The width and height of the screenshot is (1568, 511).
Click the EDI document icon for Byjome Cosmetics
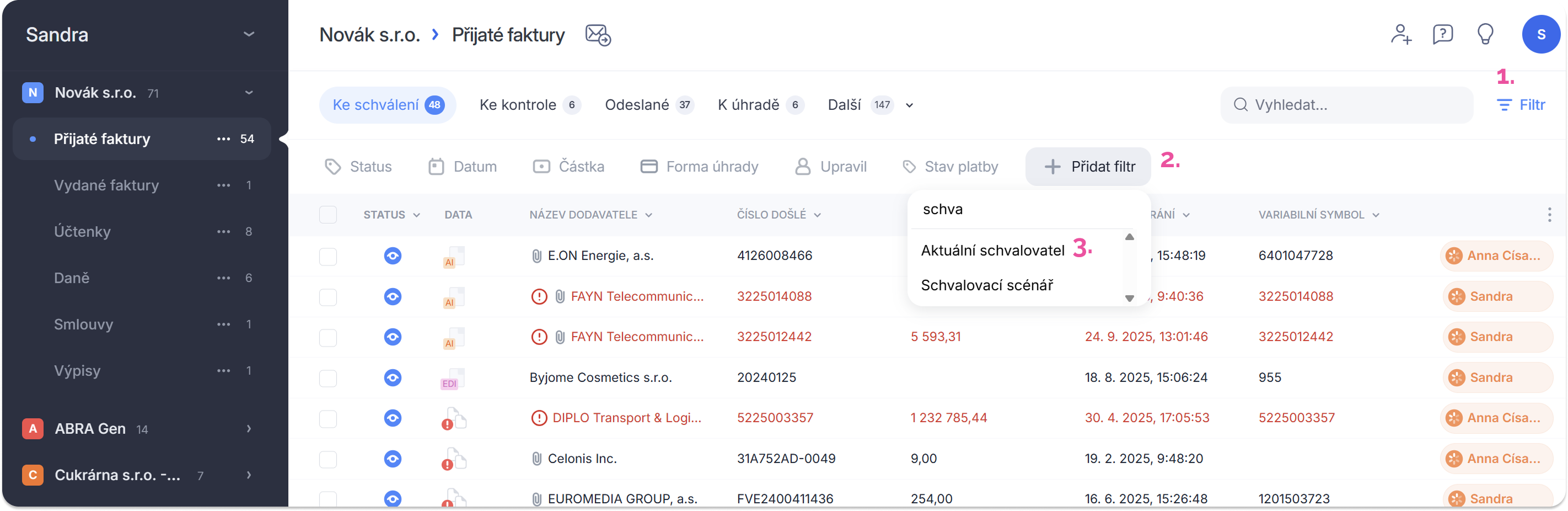coord(453,378)
